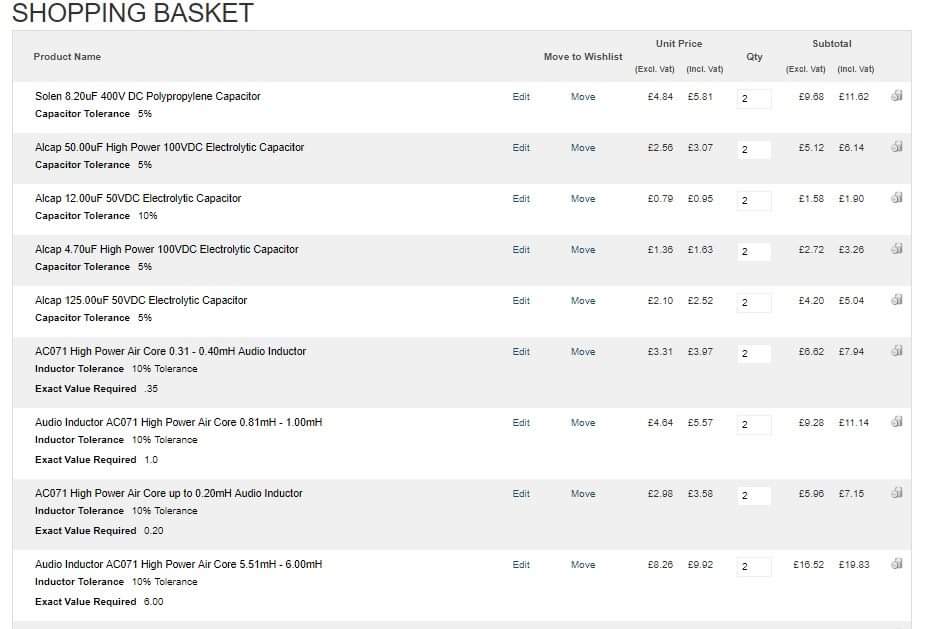The height and width of the screenshot is (629, 925).
Task: Remove Alcap 12.00uF capacitor with trash icon
Action: pos(897,198)
